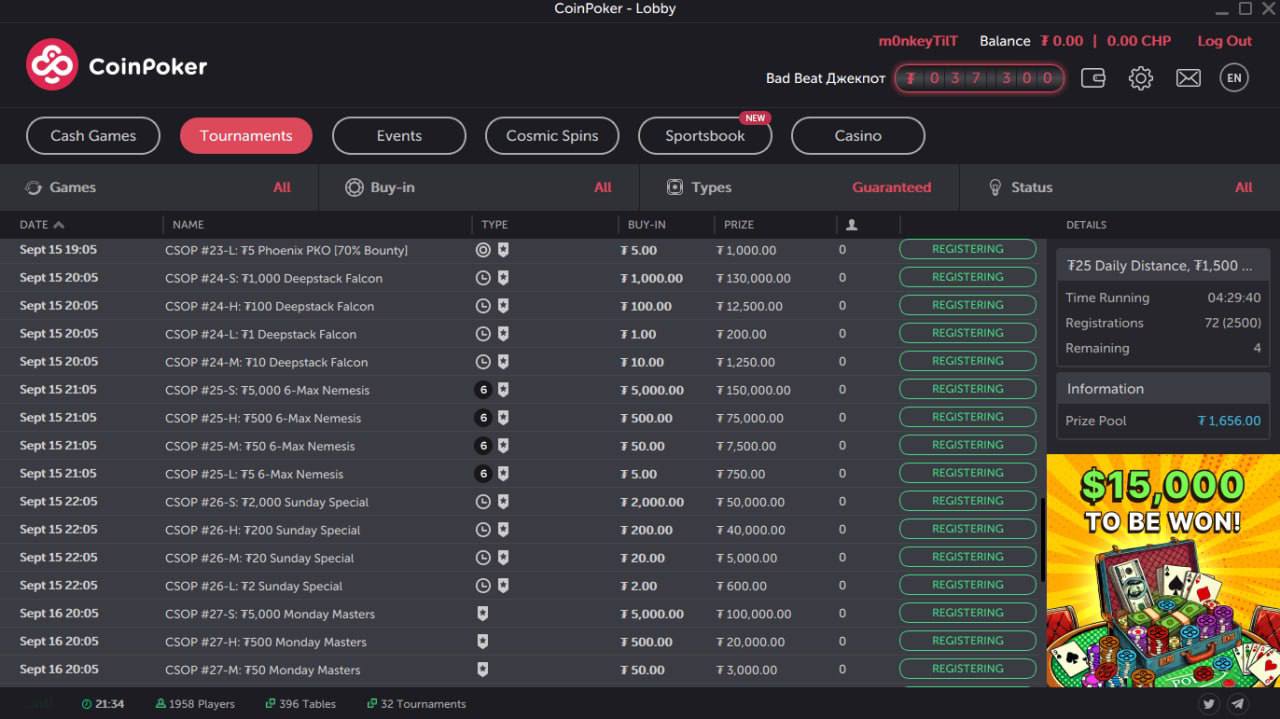Click the Buy-in filter coin icon
Viewport: 1280px width, 719px height.
[354, 187]
